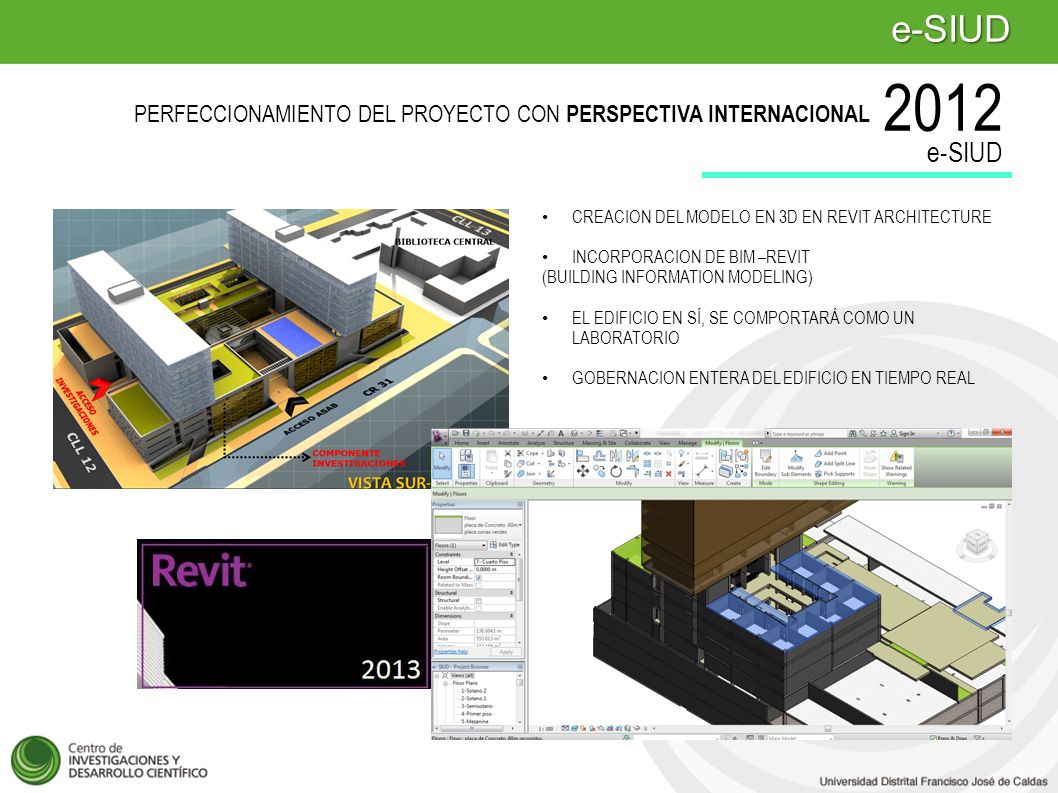Close the Properties palette
The height and width of the screenshot is (793, 1058).
pos(520,504)
